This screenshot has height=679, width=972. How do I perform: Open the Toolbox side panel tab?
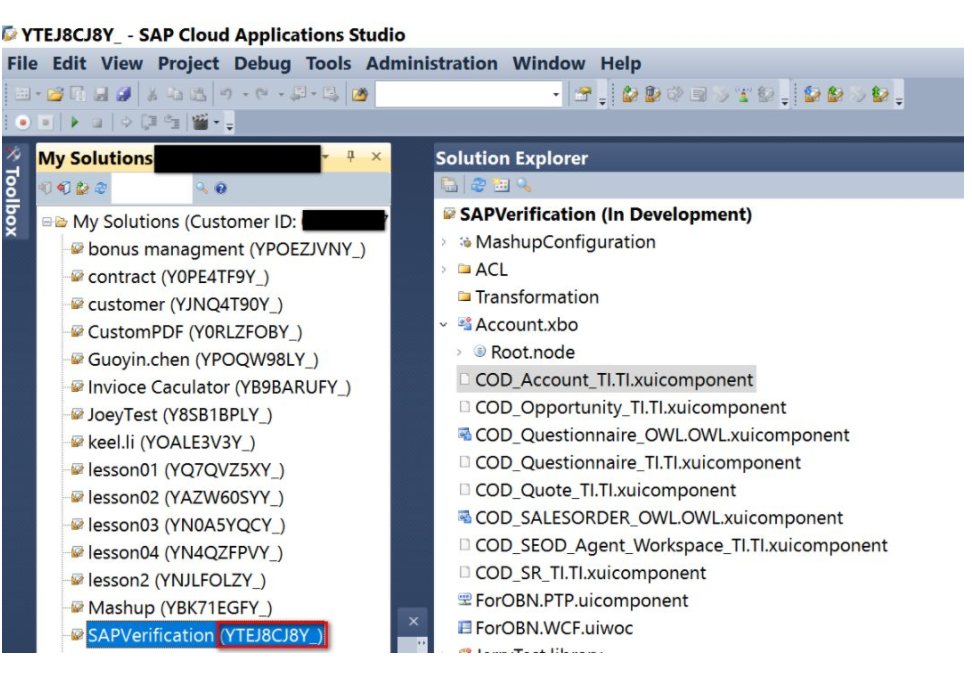[12, 192]
